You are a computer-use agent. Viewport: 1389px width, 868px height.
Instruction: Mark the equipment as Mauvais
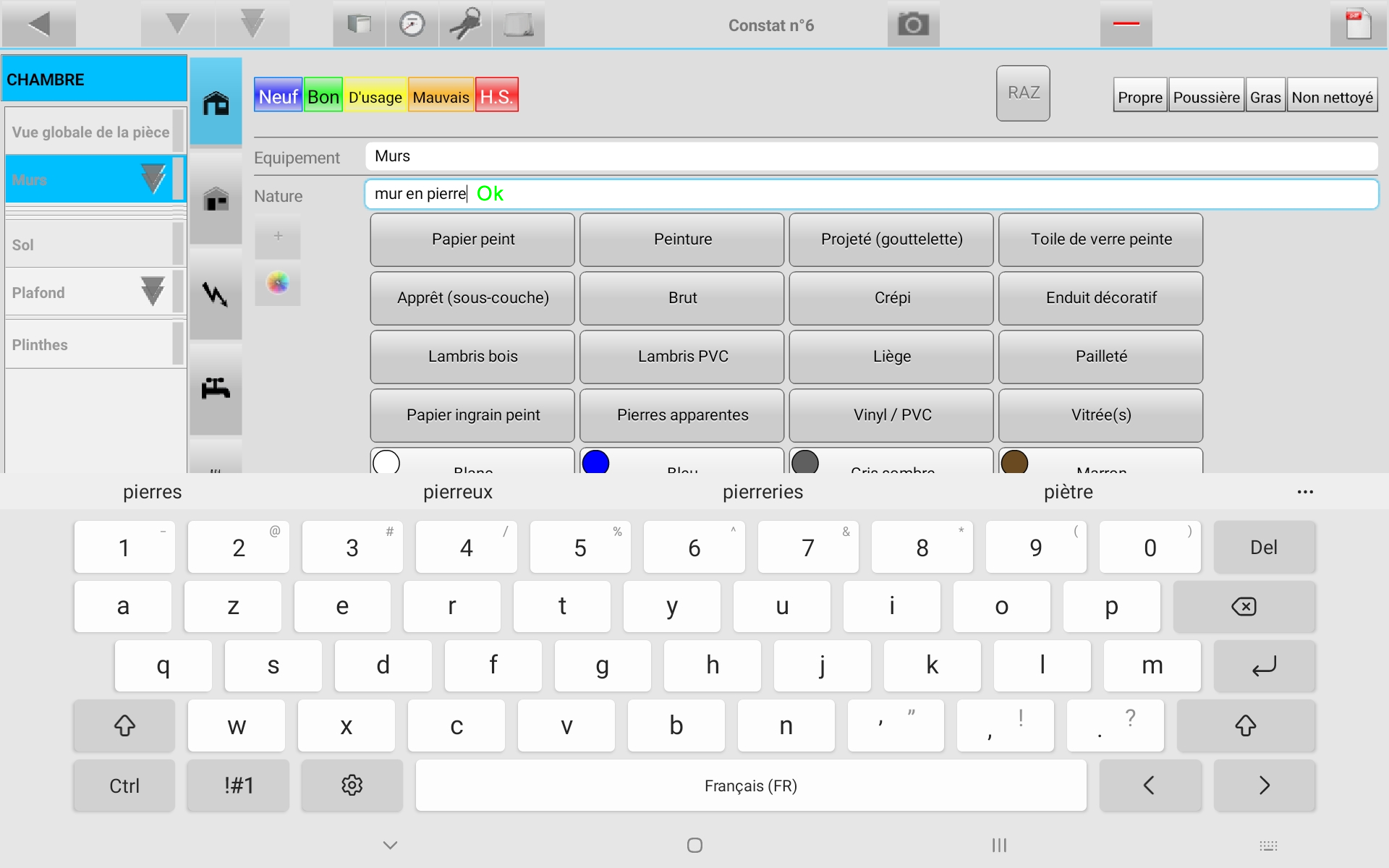[x=440, y=94]
